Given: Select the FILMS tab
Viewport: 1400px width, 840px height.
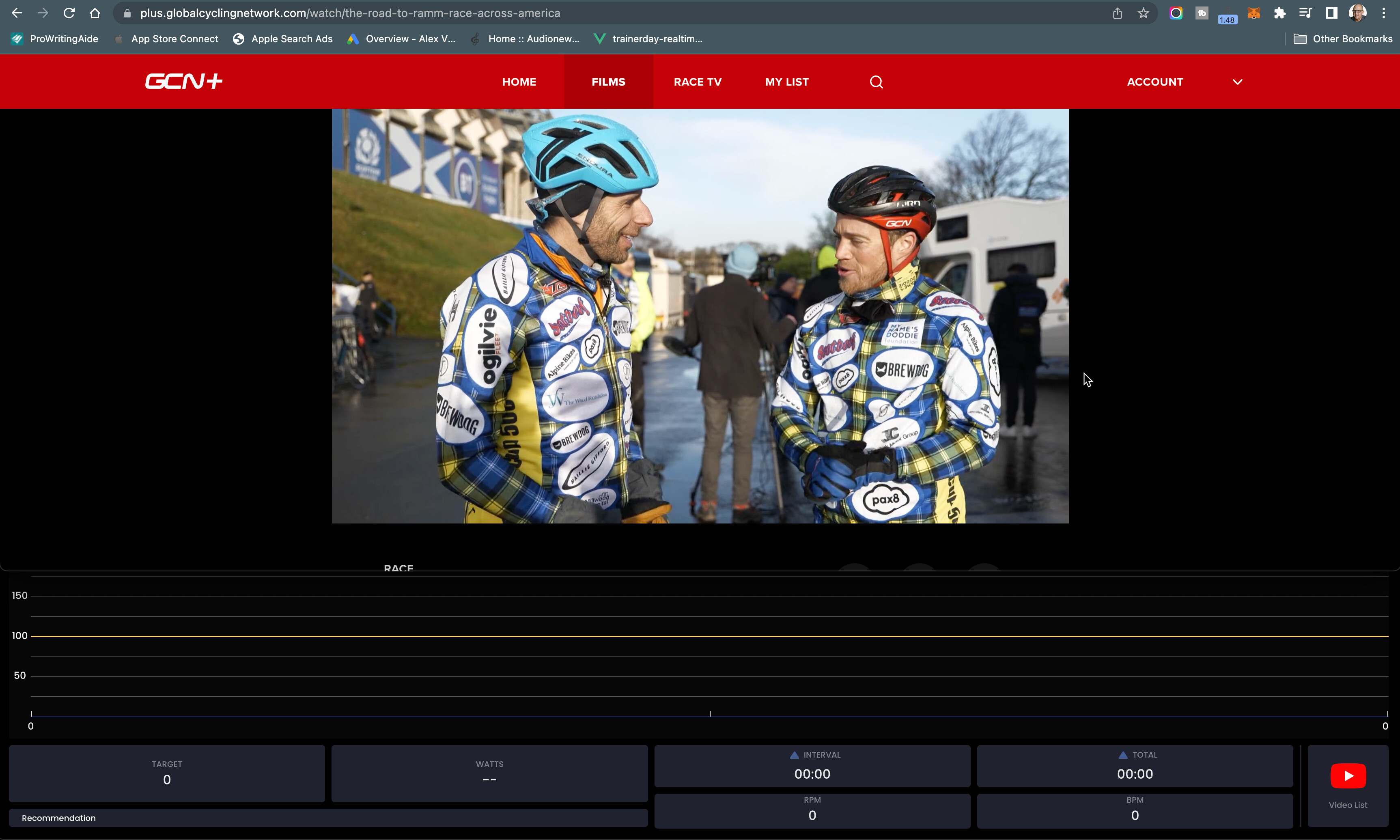Looking at the screenshot, I should point(608,82).
